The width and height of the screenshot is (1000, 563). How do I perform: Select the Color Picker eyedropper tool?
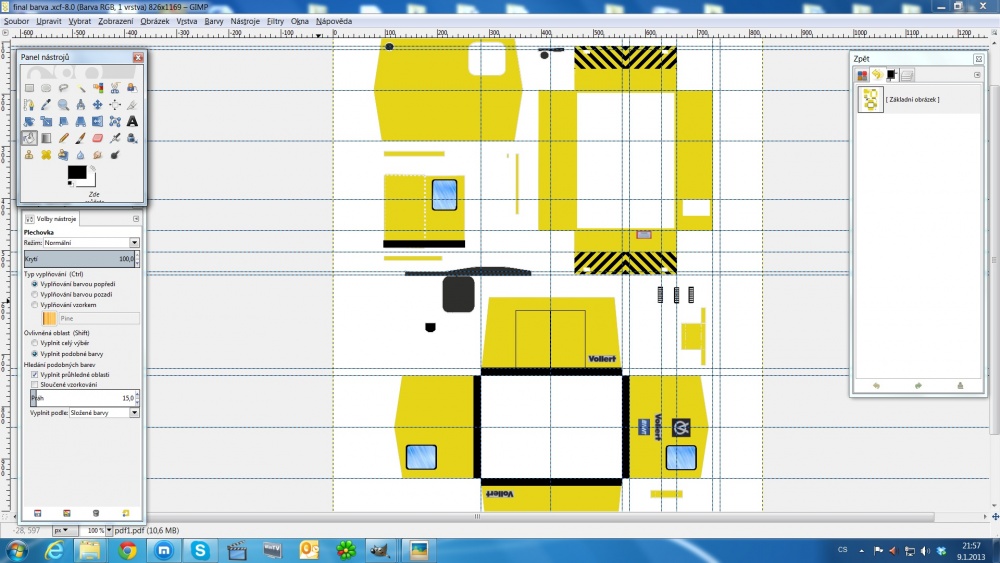click(46, 105)
